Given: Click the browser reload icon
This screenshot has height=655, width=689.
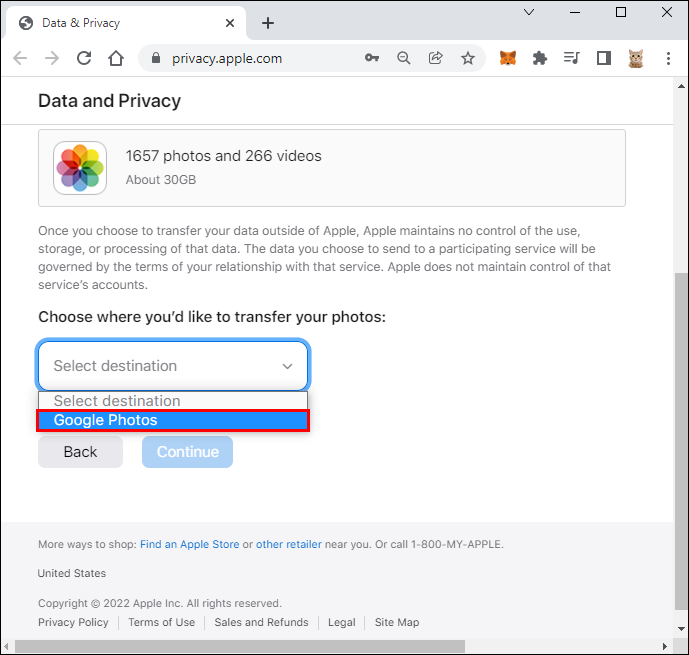Looking at the screenshot, I should (84, 58).
